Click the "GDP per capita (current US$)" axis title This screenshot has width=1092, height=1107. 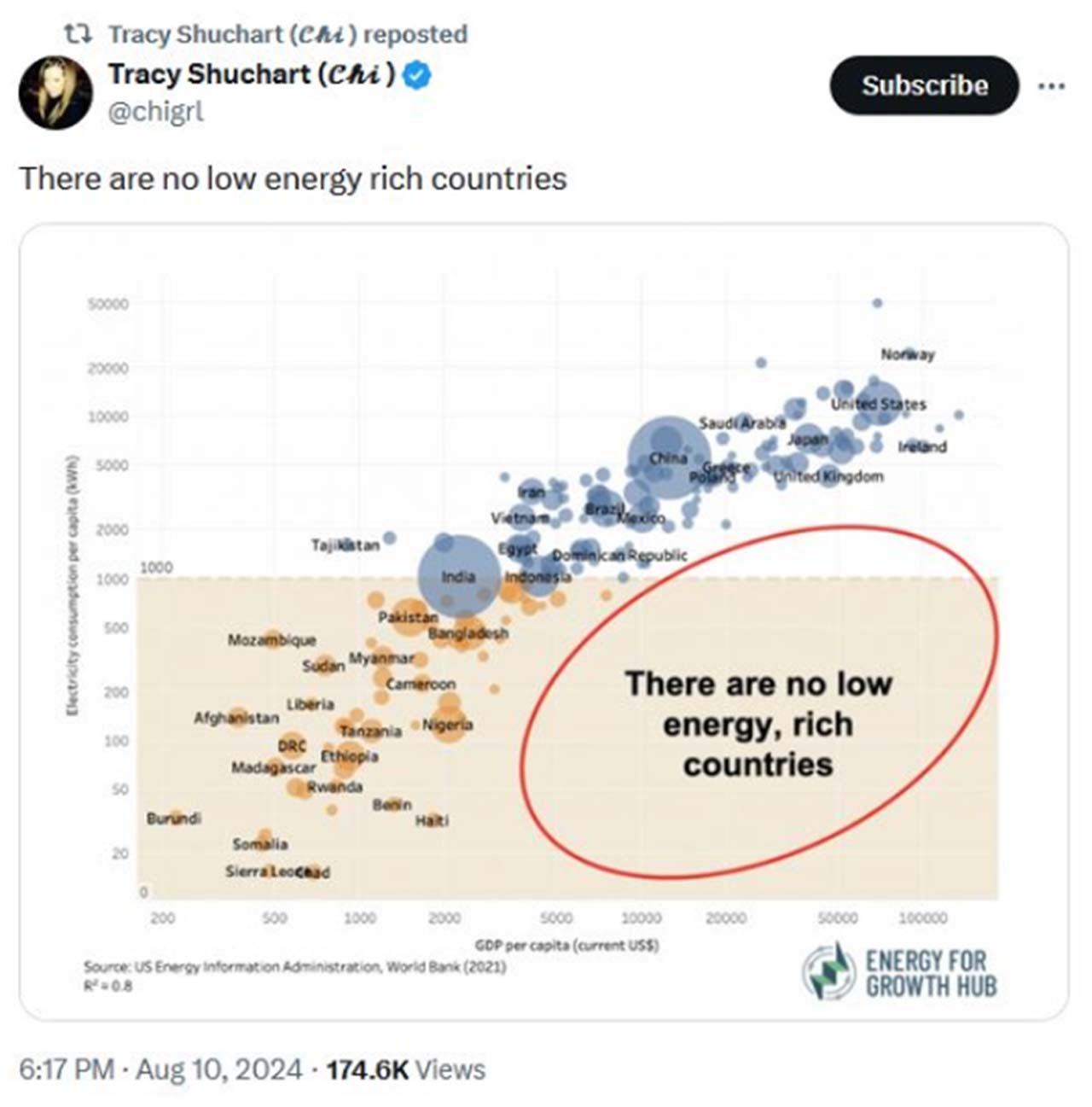click(566, 946)
